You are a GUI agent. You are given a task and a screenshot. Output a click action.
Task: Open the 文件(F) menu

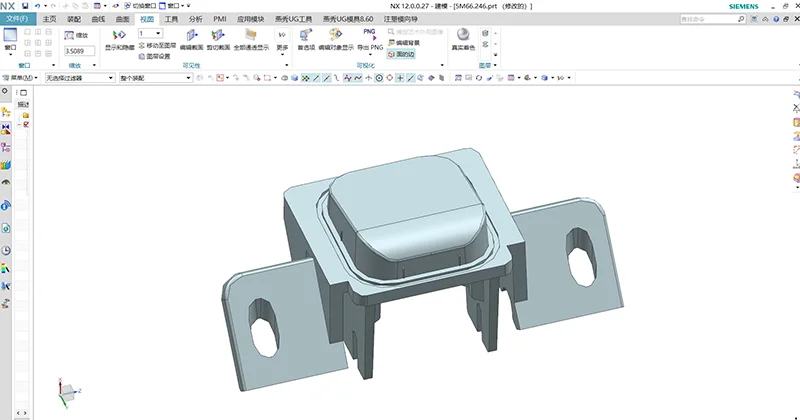click(x=18, y=19)
